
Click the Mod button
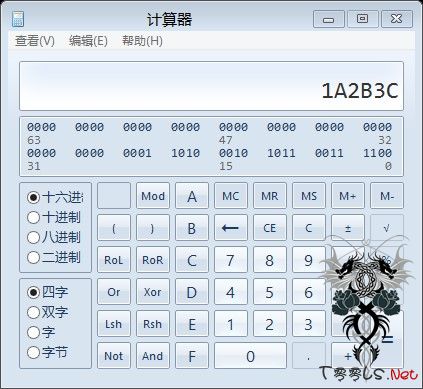click(153, 196)
